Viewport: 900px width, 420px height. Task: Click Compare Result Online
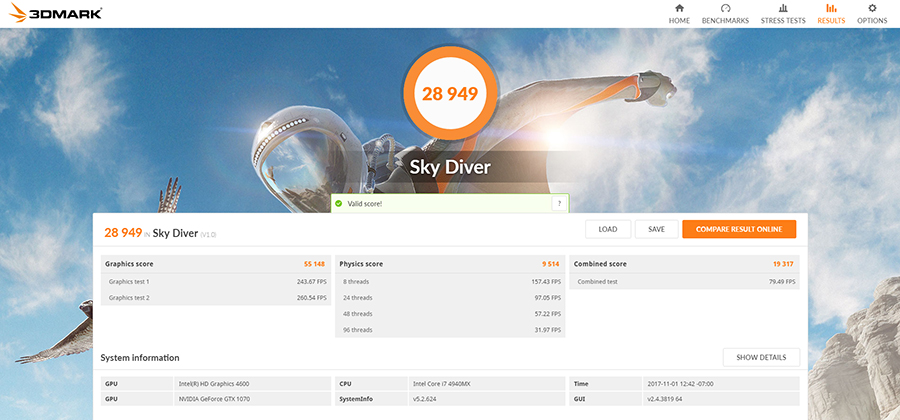(x=739, y=229)
